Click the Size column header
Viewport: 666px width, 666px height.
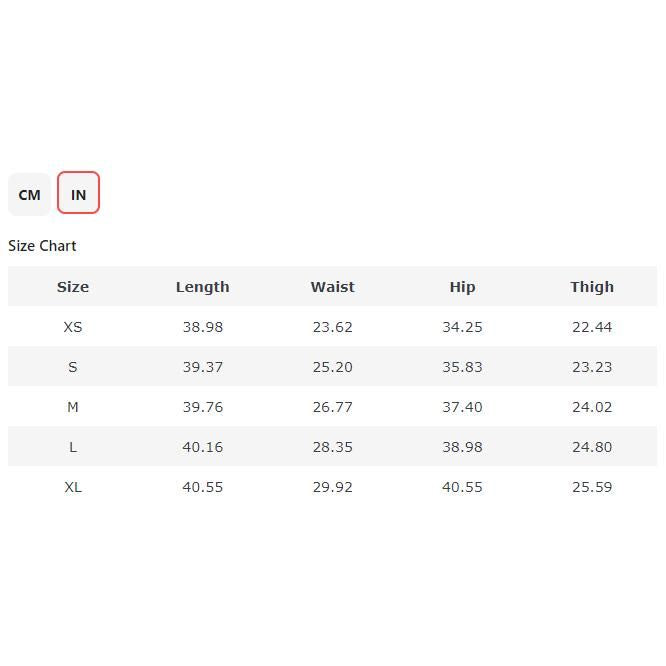[x=73, y=287]
